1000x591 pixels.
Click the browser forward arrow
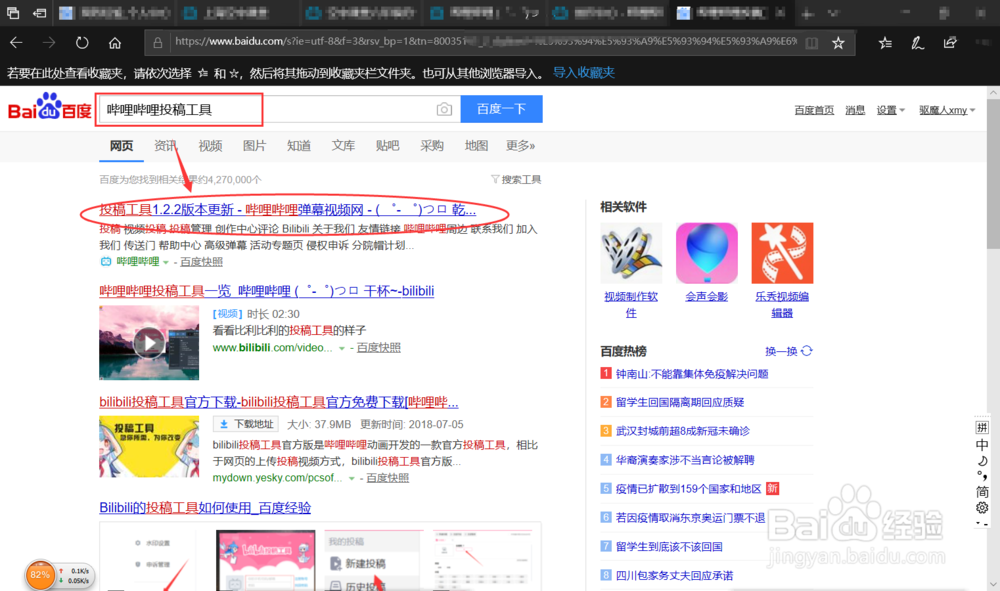coord(49,43)
